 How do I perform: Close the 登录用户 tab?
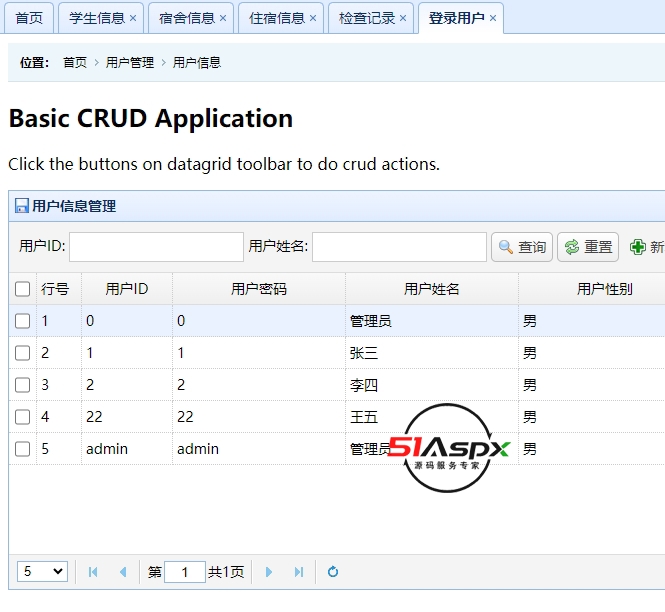[x=493, y=18]
